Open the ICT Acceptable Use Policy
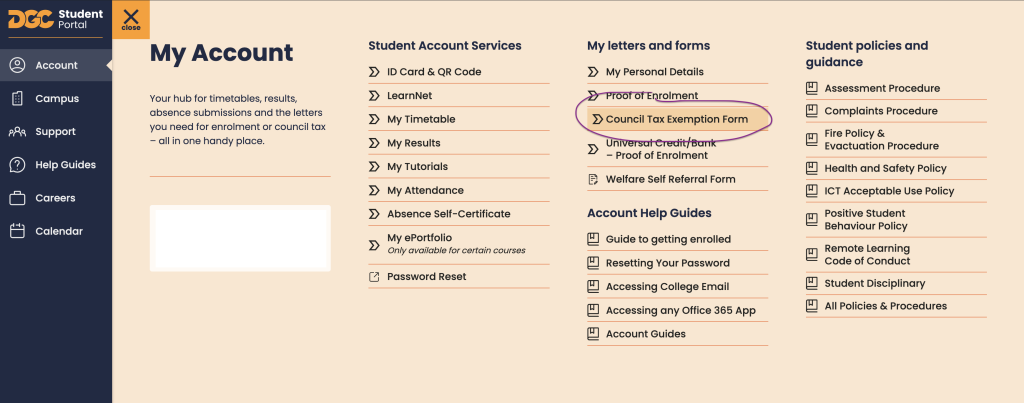 [x=889, y=191]
